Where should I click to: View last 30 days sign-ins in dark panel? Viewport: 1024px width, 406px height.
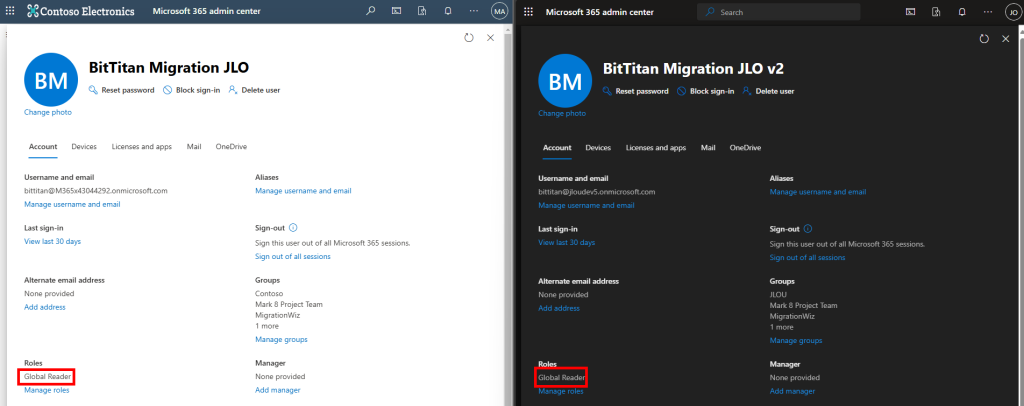pos(566,243)
